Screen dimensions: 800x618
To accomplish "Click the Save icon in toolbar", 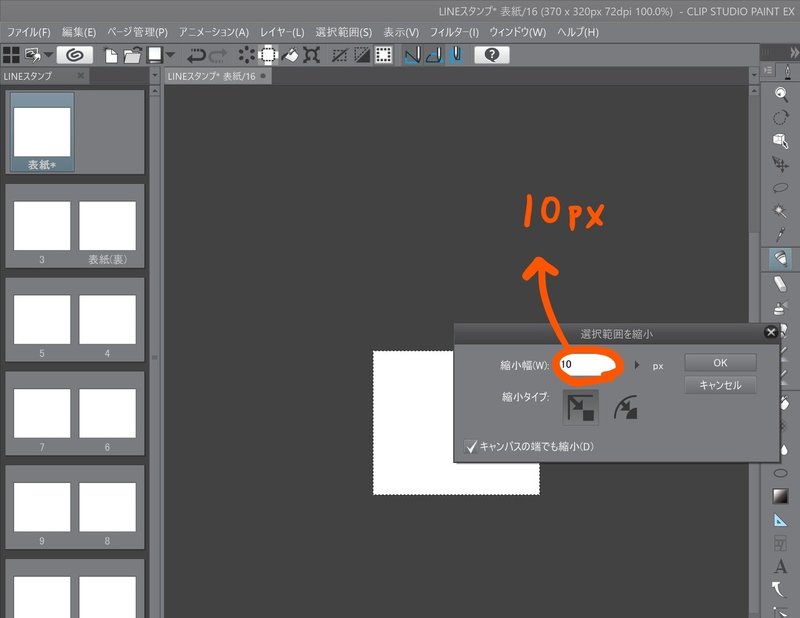I will coord(155,55).
